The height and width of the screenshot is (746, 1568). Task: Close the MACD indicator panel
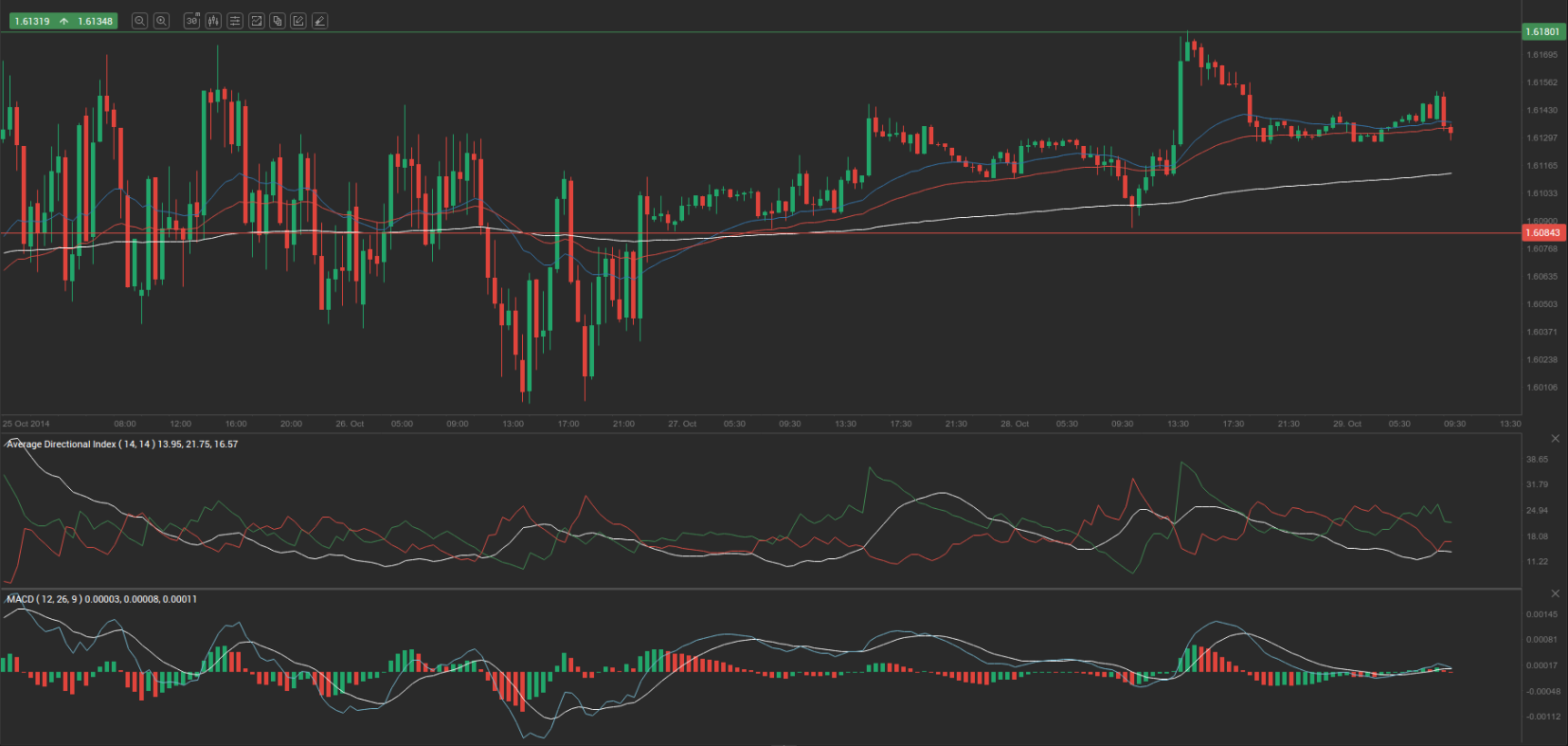(x=1555, y=593)
